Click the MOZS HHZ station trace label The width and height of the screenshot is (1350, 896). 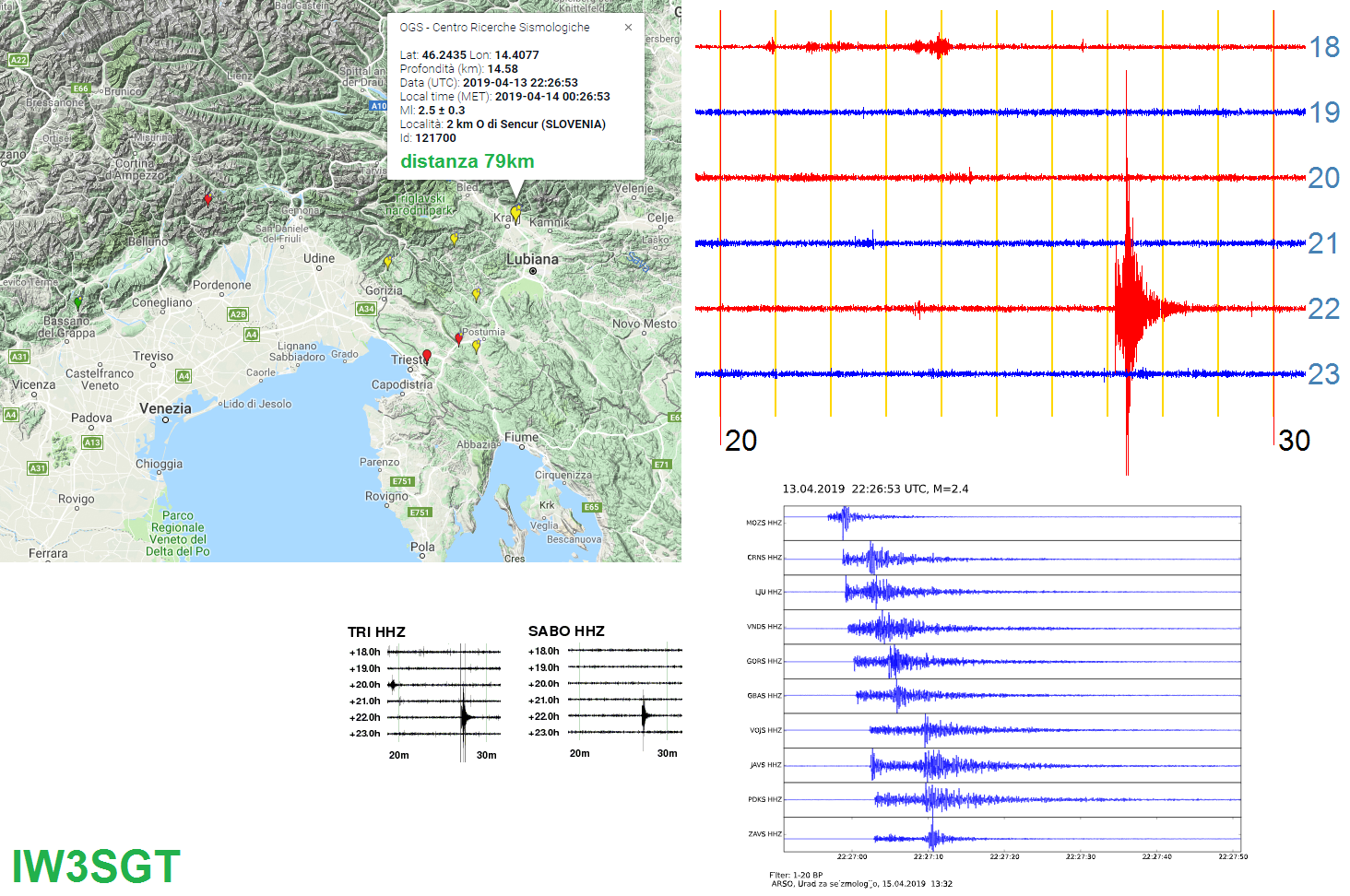[764, 523]
